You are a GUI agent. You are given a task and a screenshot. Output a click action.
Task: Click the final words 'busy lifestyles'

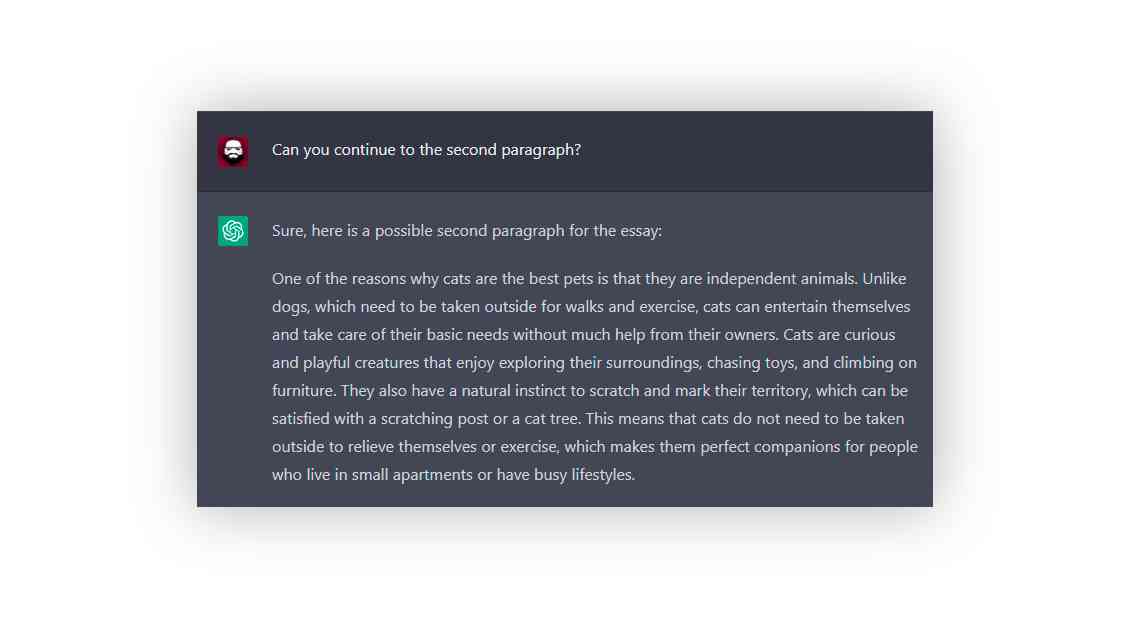pos(583,475)
